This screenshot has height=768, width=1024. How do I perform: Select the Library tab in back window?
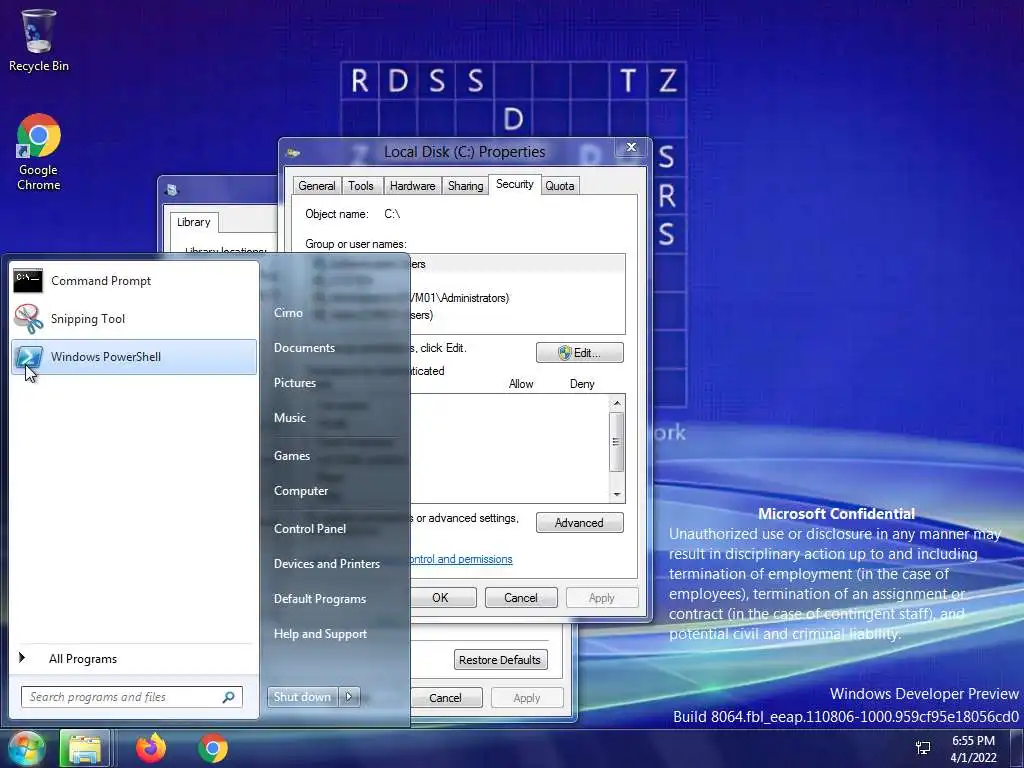[x=193, y=222]
